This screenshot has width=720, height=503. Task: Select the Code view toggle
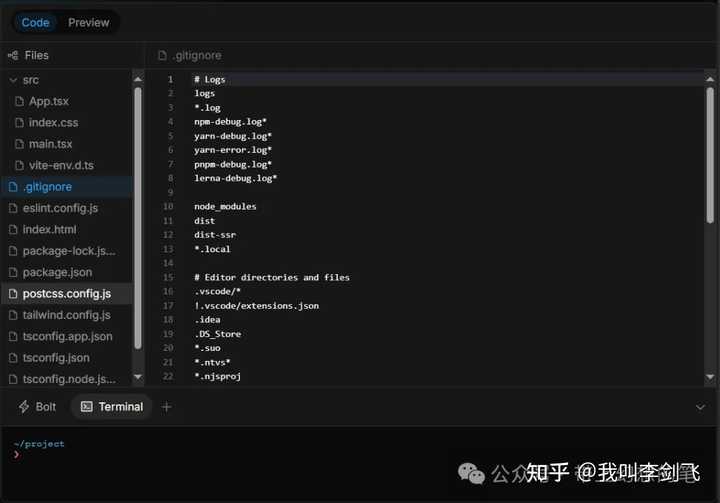[x=36, y=22]
